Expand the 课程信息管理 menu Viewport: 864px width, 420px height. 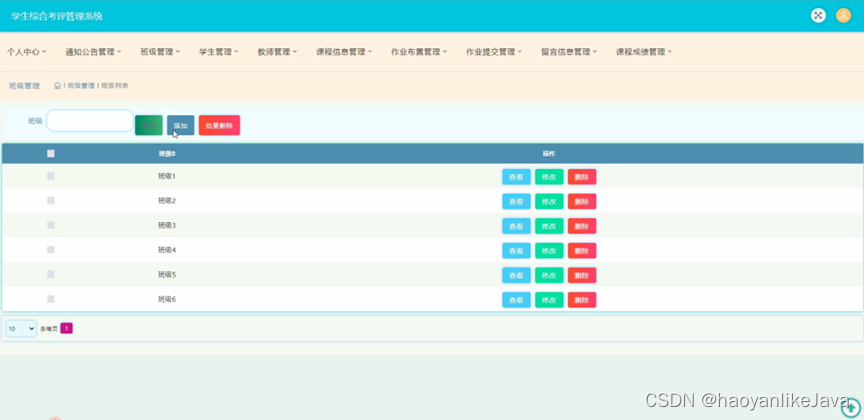[344, 52]
